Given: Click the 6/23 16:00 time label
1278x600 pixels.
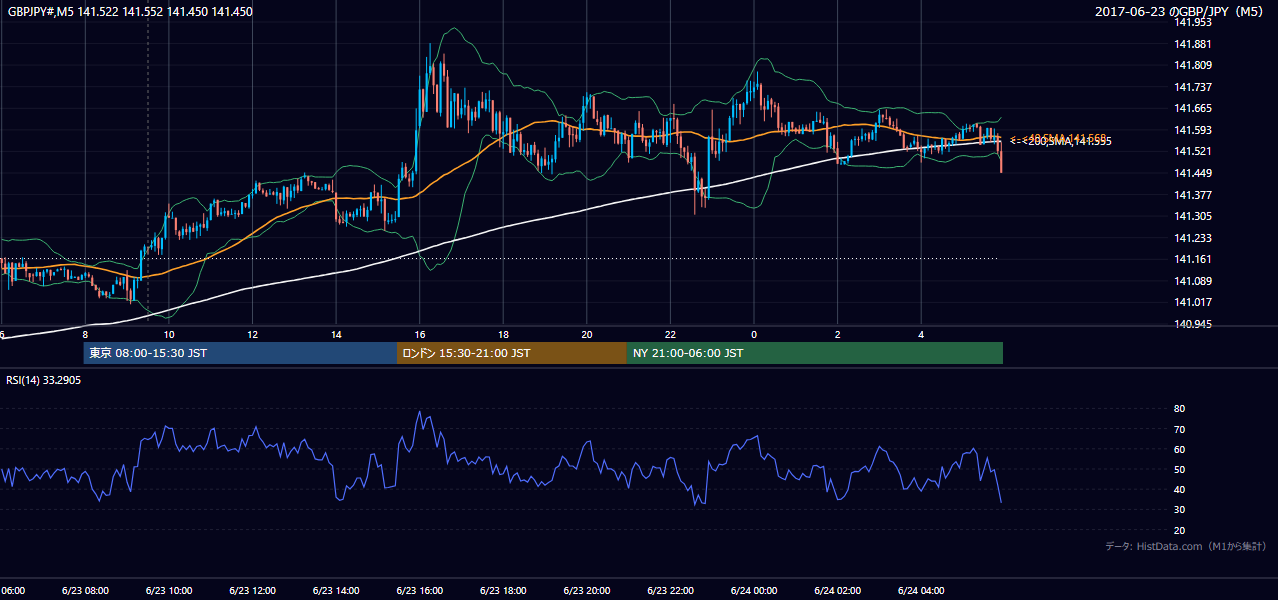Looking at the screenshot, I should pyautogui.click(x=419, y=591).
